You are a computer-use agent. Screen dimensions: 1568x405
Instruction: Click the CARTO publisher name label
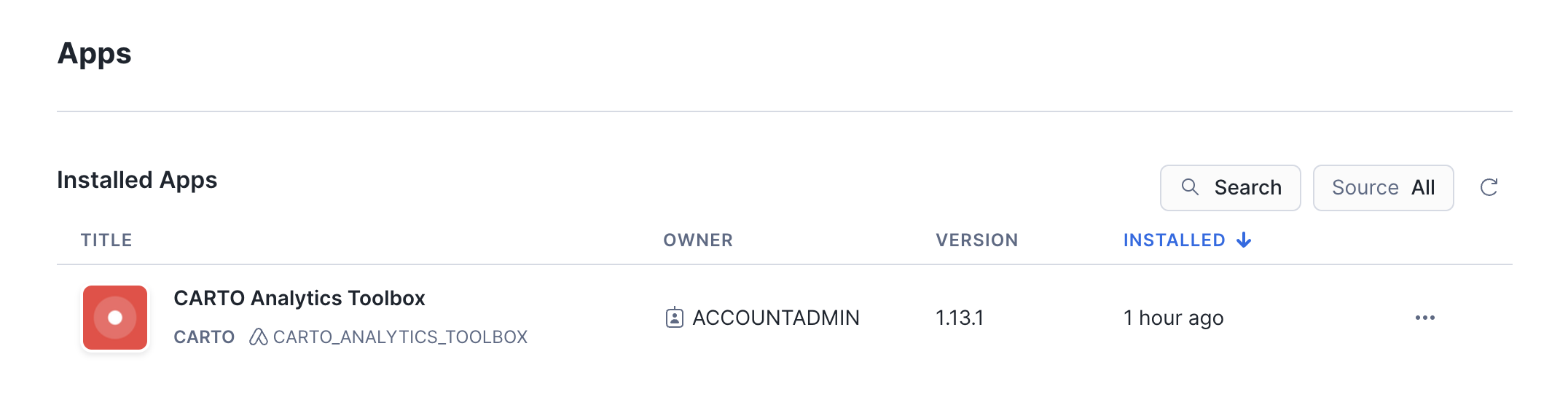[204, 337]
